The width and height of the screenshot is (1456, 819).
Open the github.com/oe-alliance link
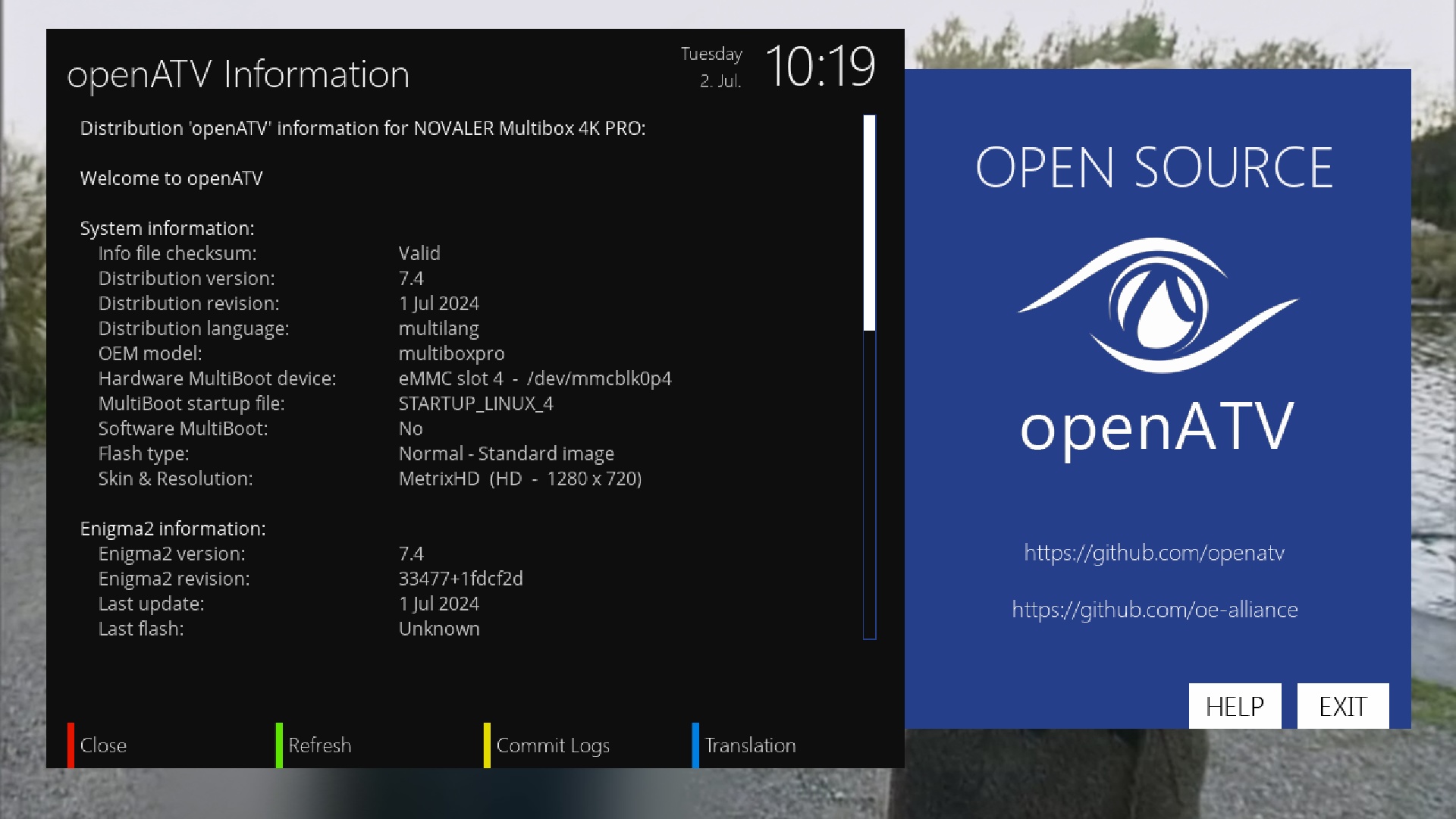click(1154, 610)
